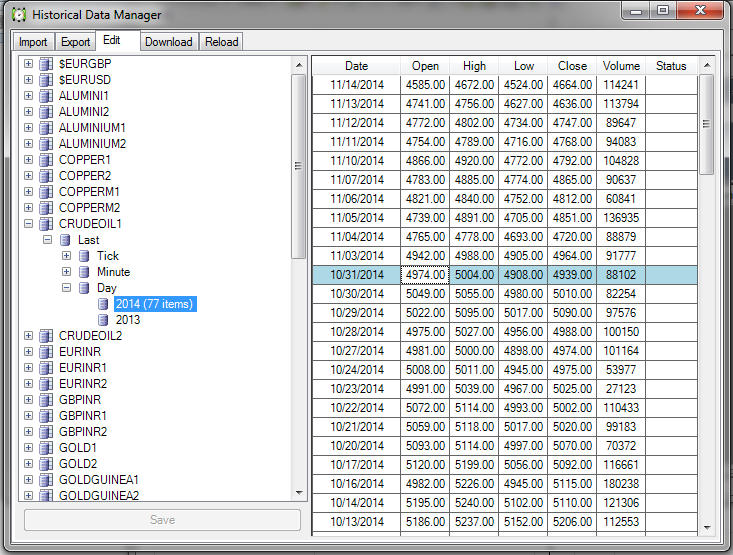Viewport: 733px width, 555px height.
Task: Click the Low cell 4705.00
Action: 524,218
